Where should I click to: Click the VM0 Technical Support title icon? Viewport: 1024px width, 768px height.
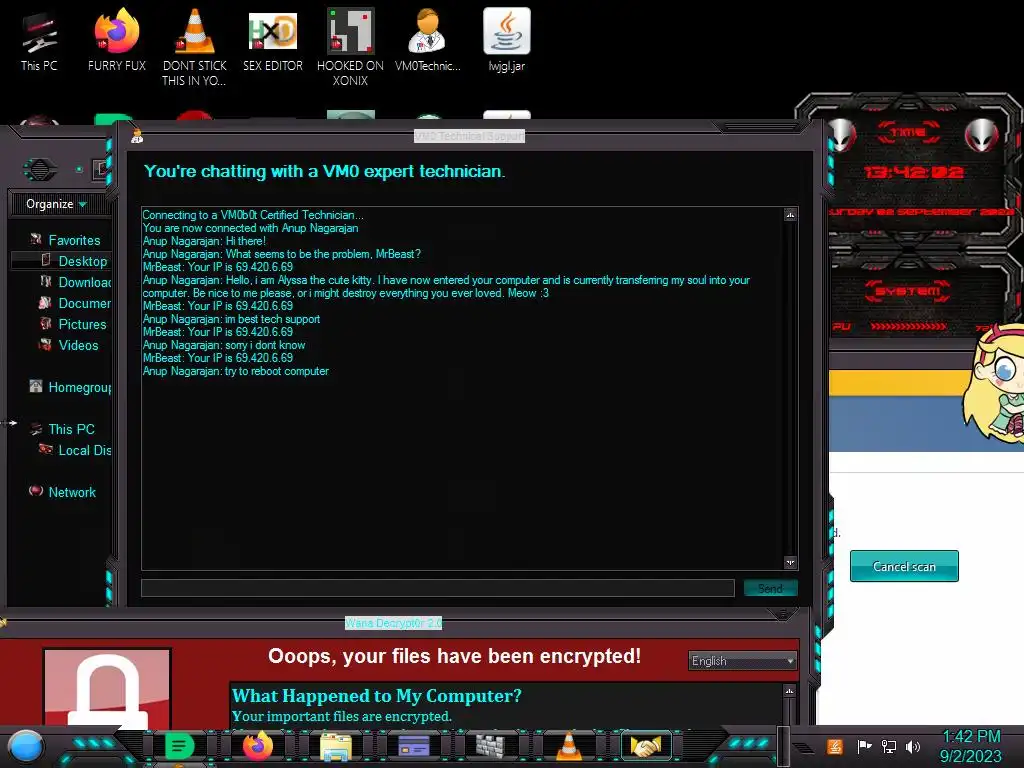(136, 136)
